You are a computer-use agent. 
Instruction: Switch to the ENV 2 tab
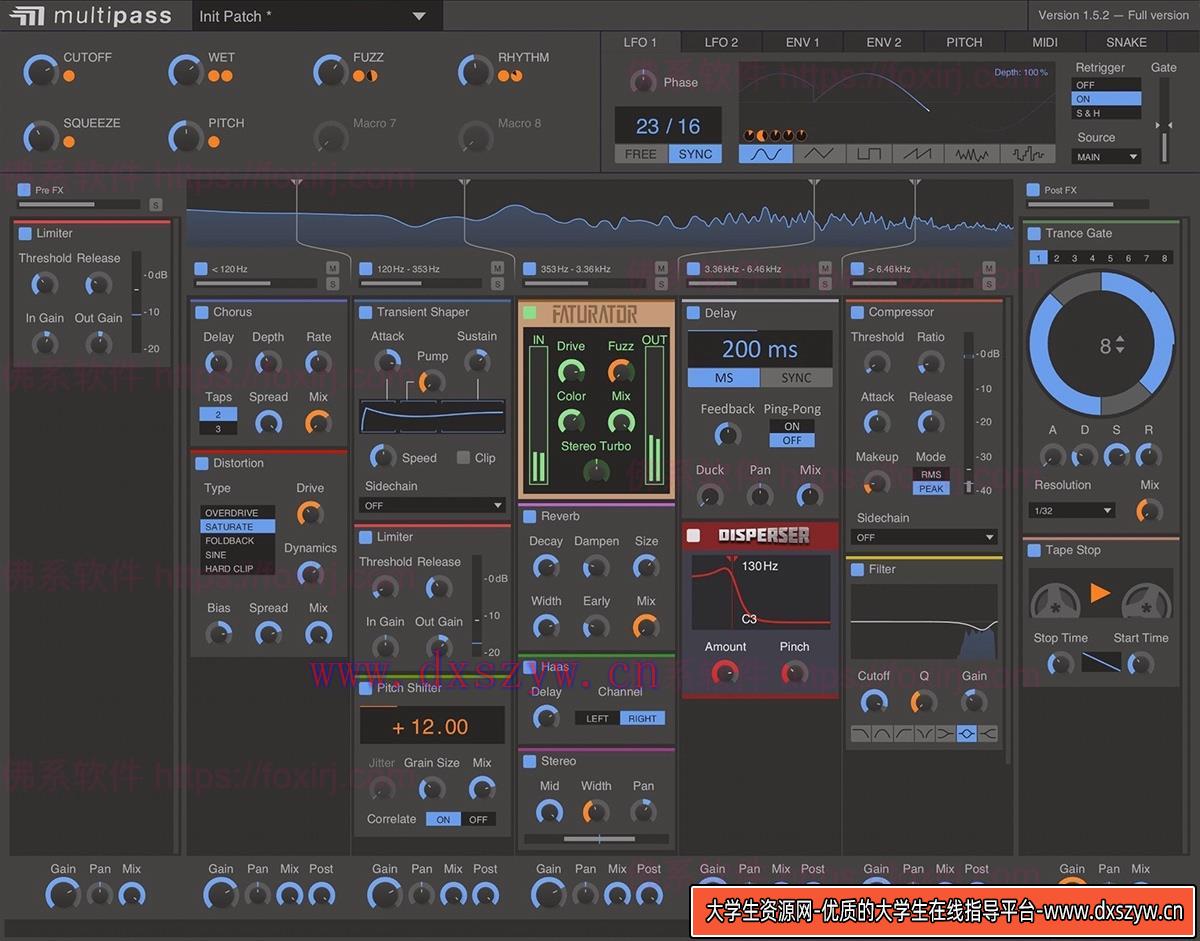pos(884,42)
